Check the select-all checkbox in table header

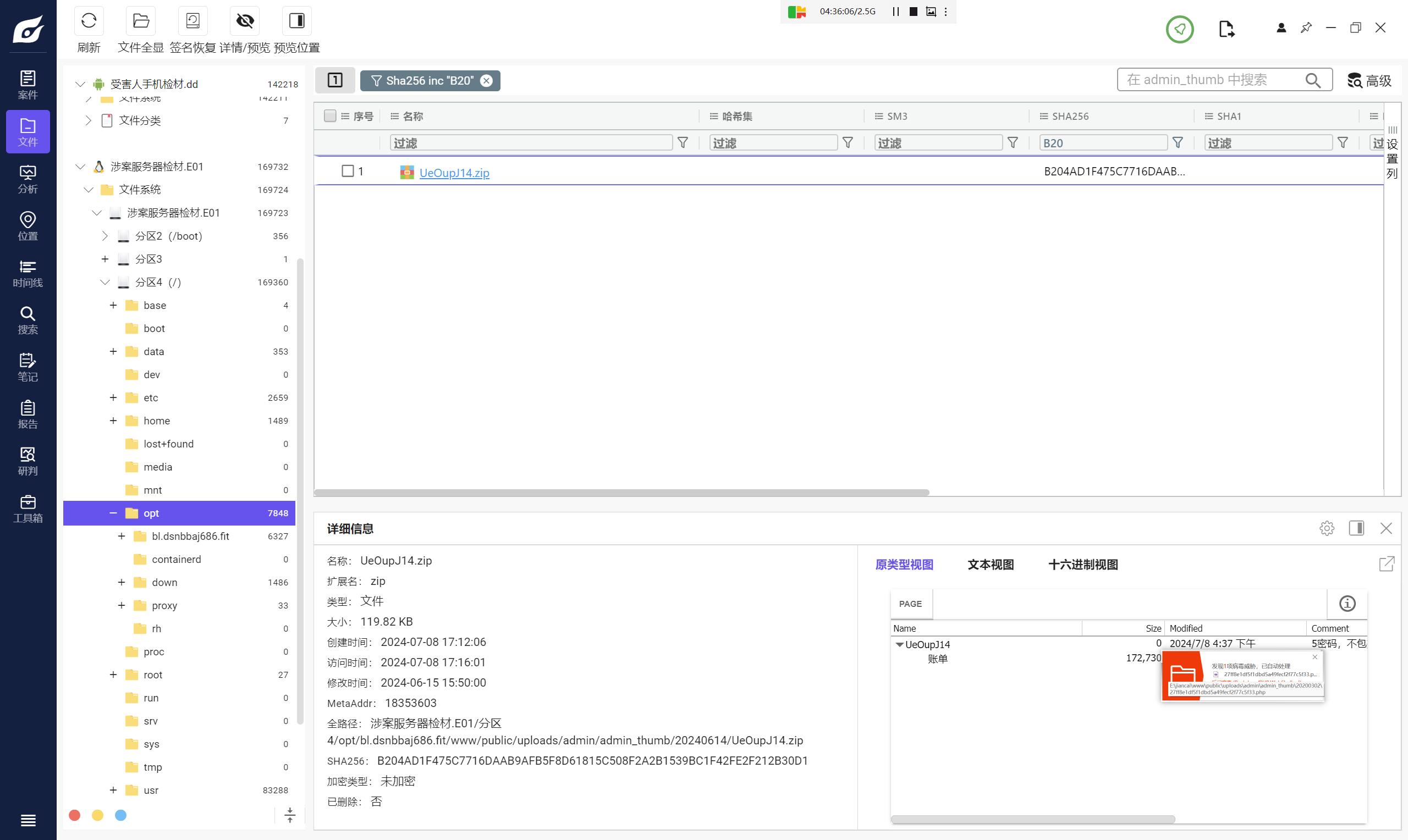click(330, 116)
